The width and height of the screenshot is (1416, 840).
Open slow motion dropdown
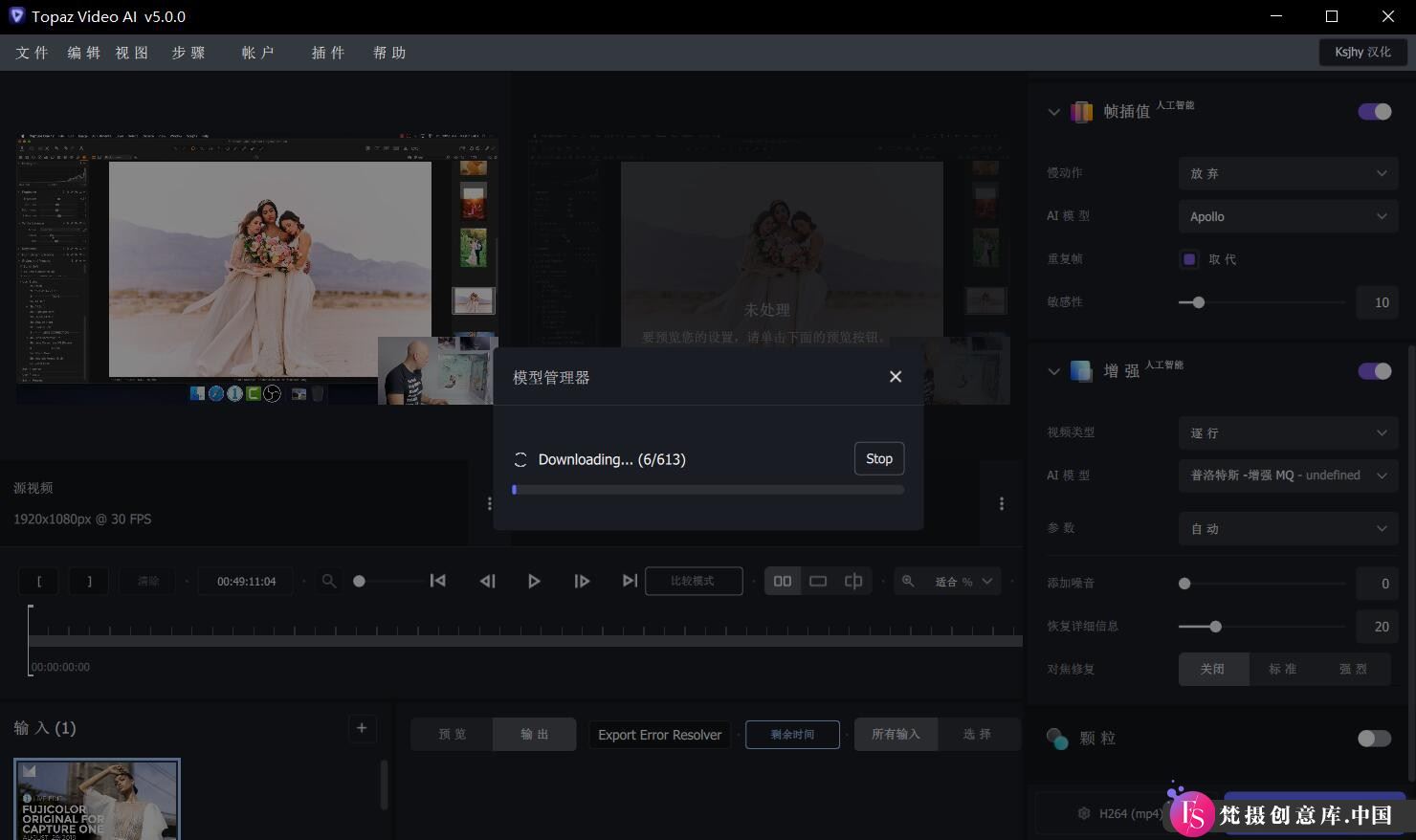pos(1288,173)
